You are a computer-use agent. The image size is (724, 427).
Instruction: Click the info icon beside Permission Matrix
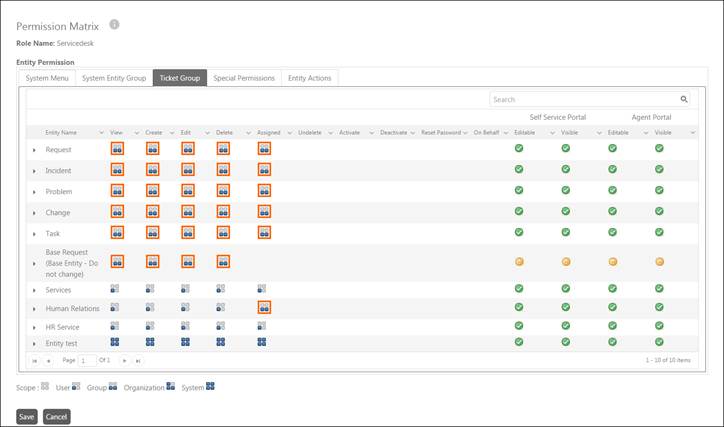coord(114,24)
